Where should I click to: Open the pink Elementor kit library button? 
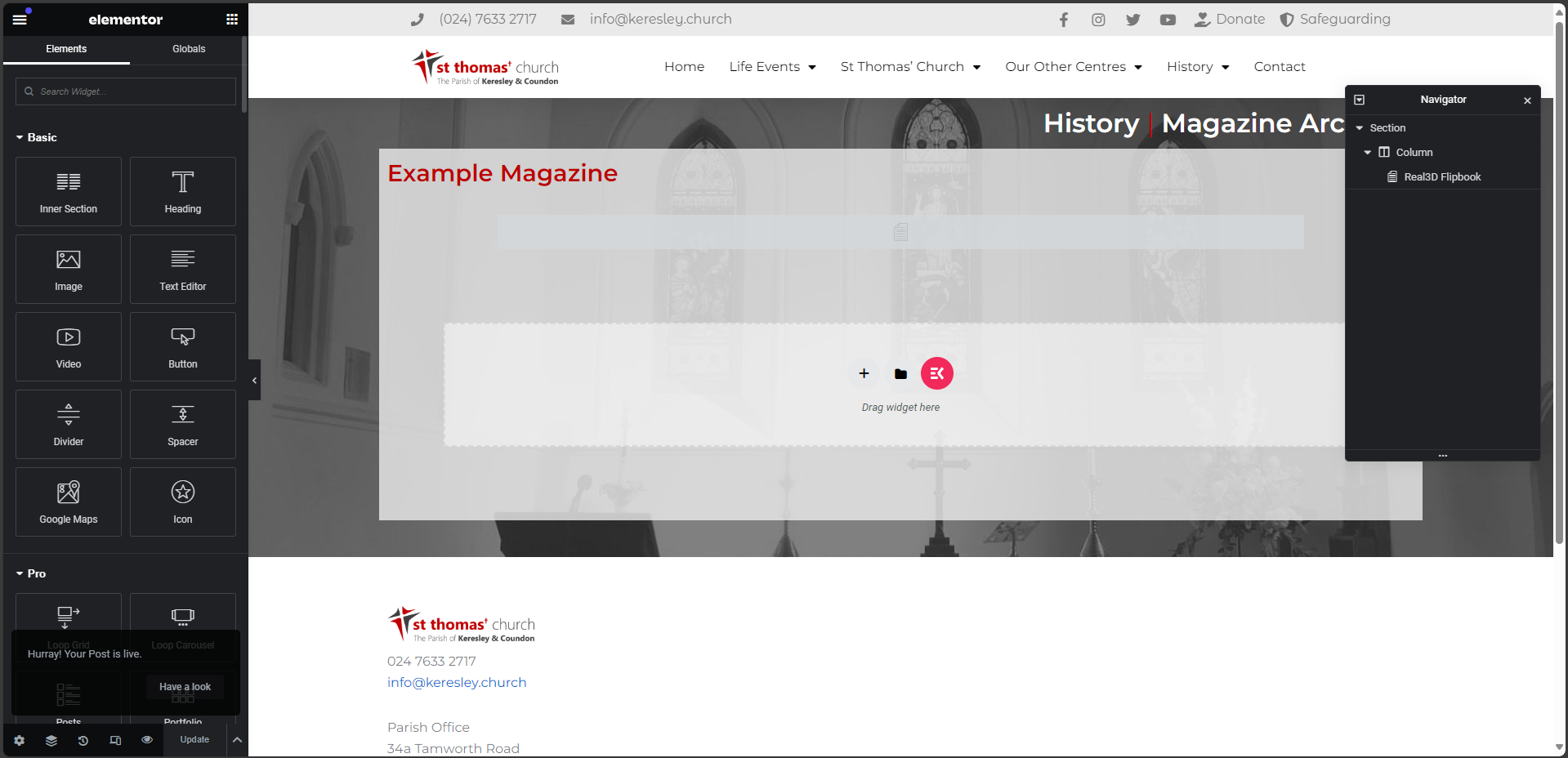937,373
